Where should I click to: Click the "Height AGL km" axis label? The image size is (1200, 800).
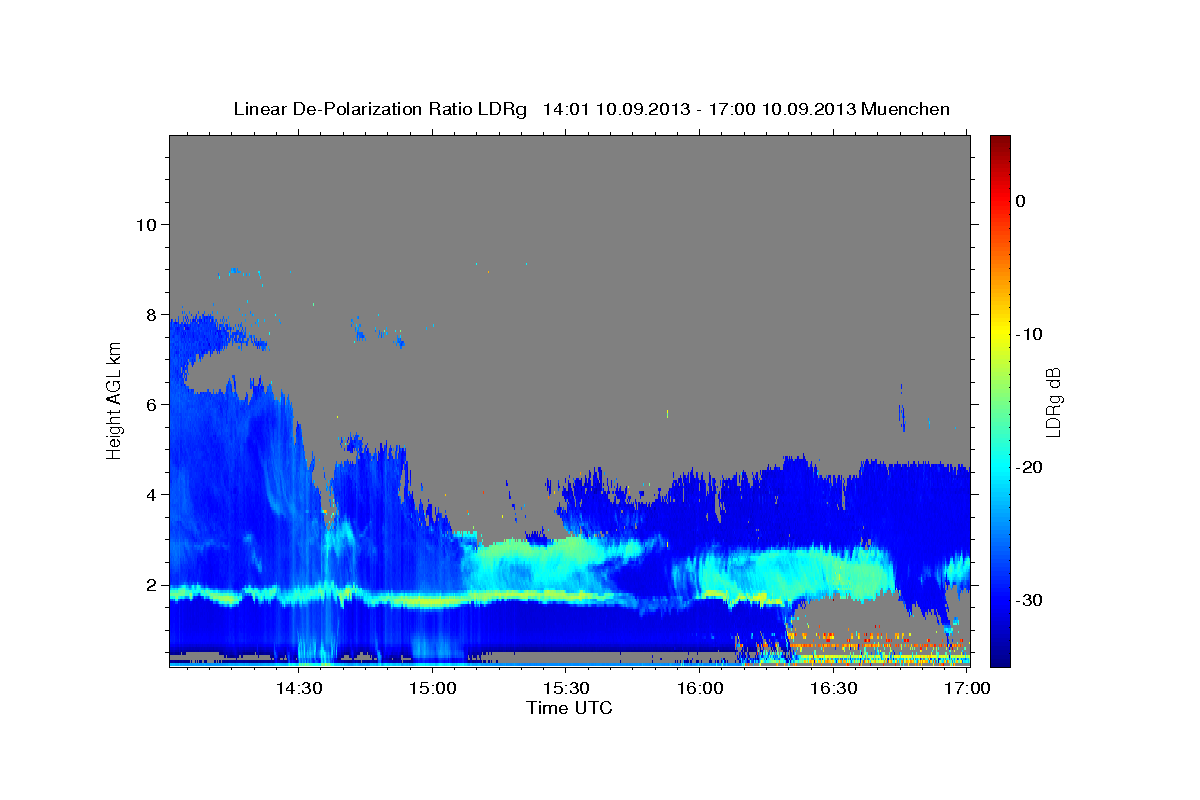(x=115, y=400)
